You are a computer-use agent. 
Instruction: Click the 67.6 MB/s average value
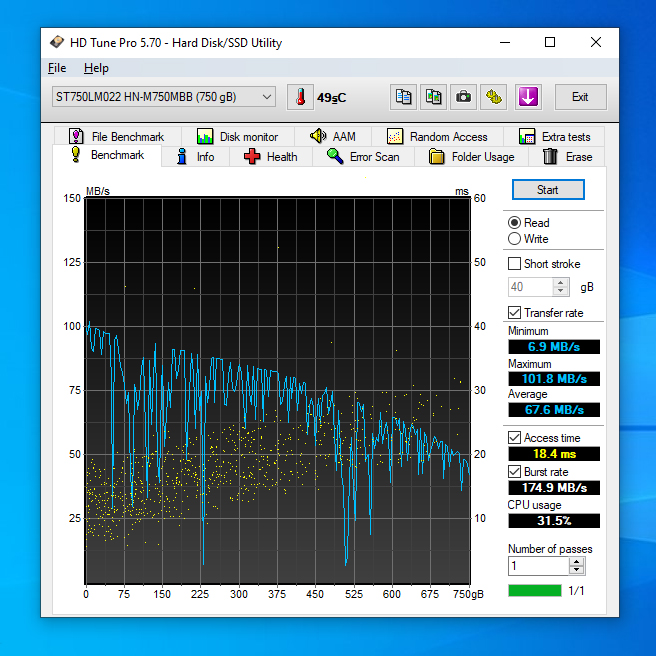coord(554,410)
